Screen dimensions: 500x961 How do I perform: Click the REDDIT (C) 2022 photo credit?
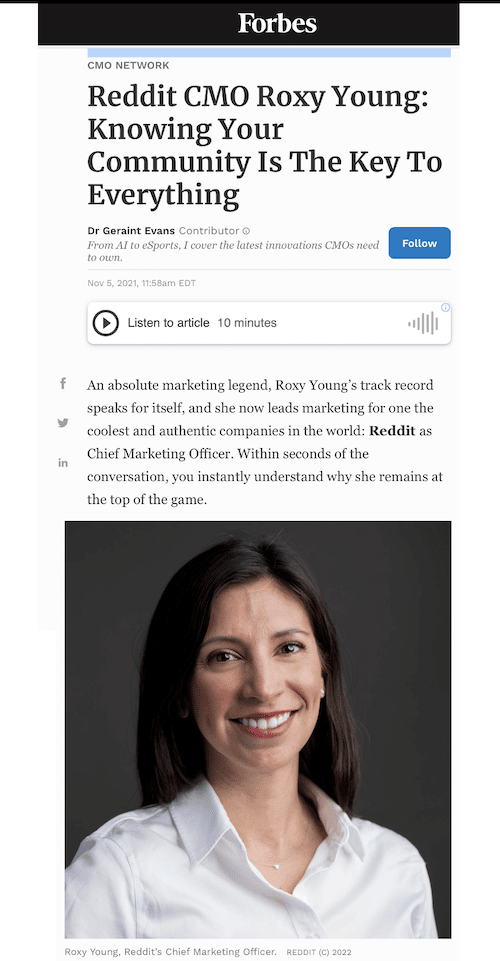(x=319, y=952)
